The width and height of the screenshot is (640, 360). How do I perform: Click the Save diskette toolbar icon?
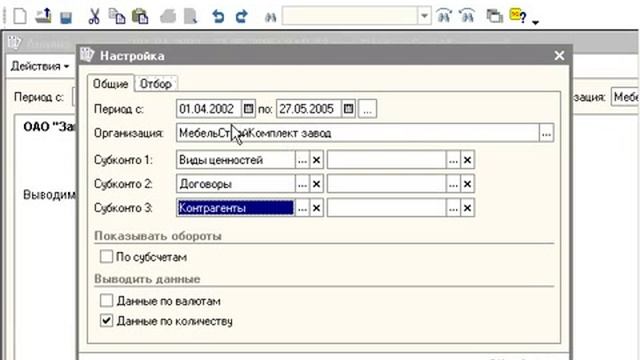[x=66, y=17]
